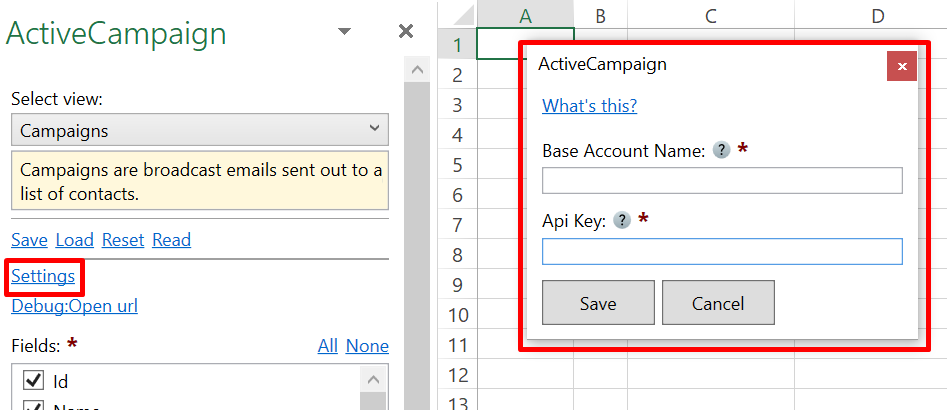Select row 10 header
This screenshot has height=410, width=947.
(x=457, y=315)
